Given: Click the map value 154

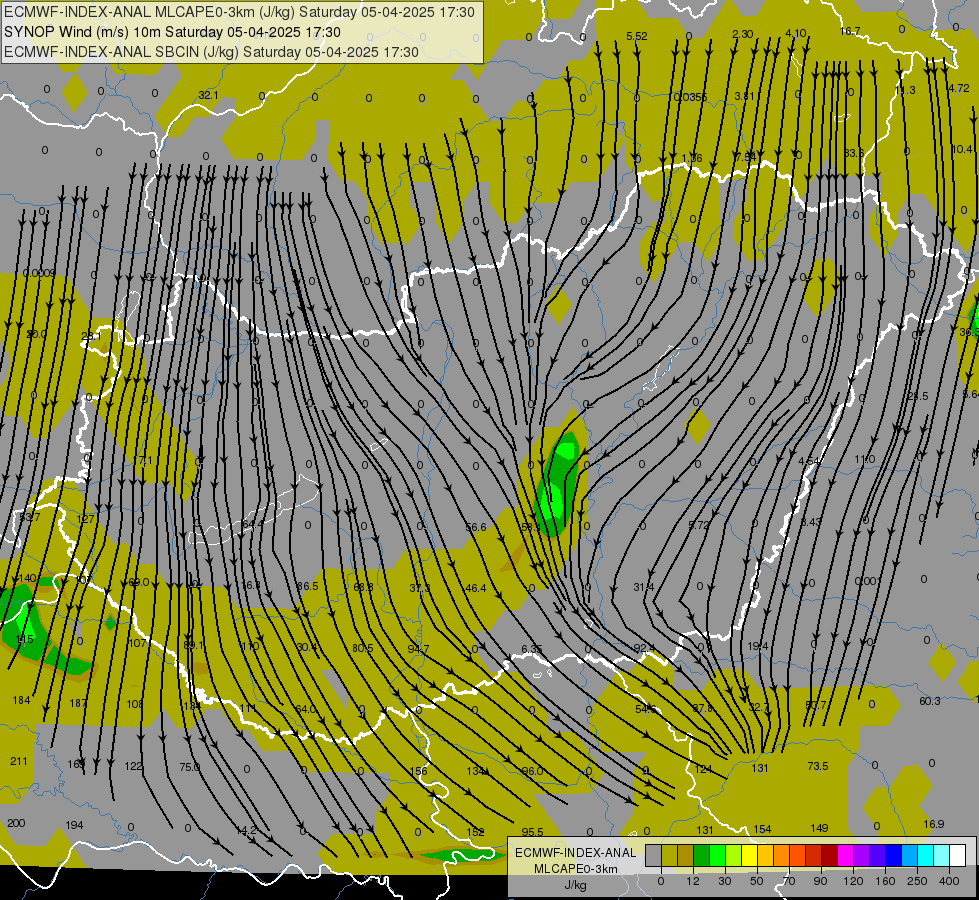Looking at the screenshot, I should point(762,829).
